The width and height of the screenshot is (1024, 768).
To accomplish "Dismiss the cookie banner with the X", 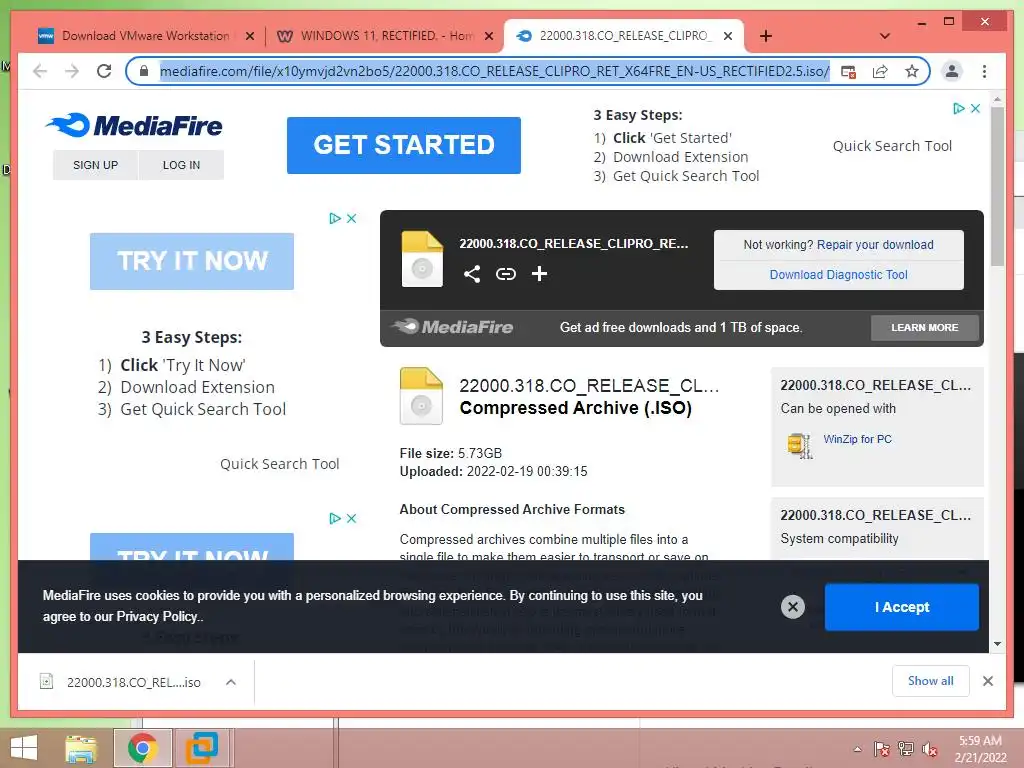I will [x=793, y=607].
